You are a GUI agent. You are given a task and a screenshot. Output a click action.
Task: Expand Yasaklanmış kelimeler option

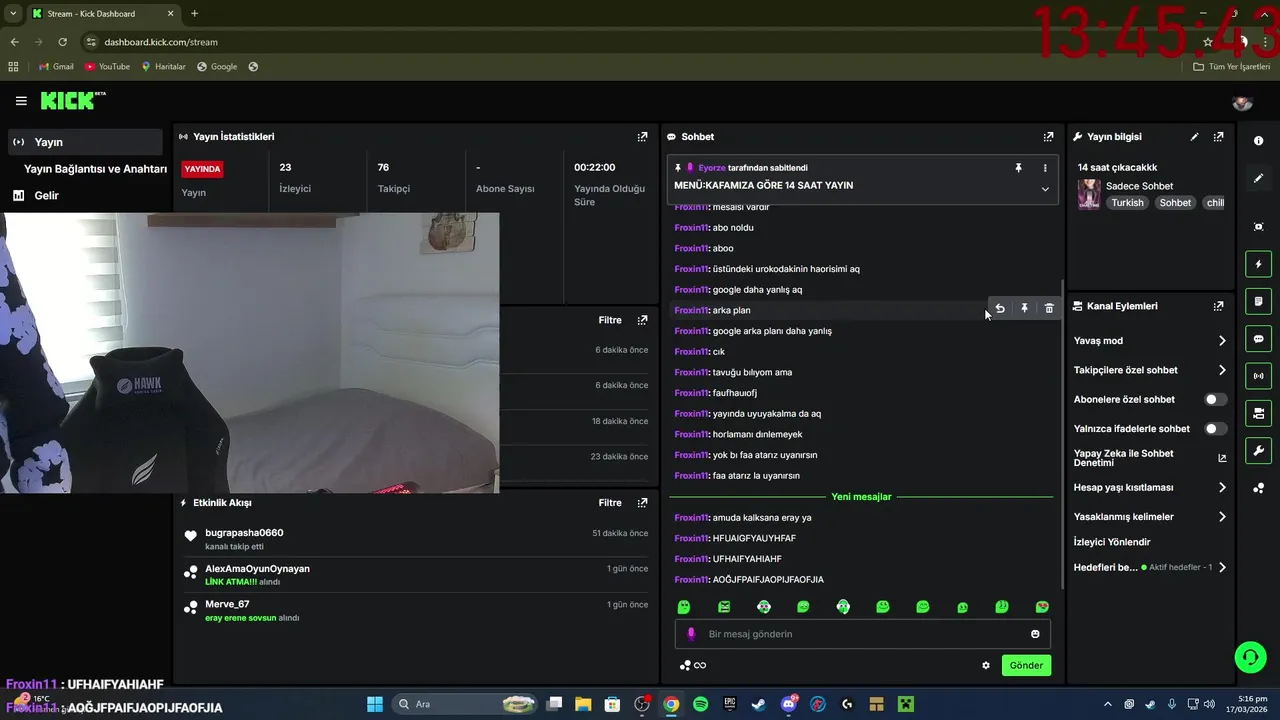[x=1150, y=517]
